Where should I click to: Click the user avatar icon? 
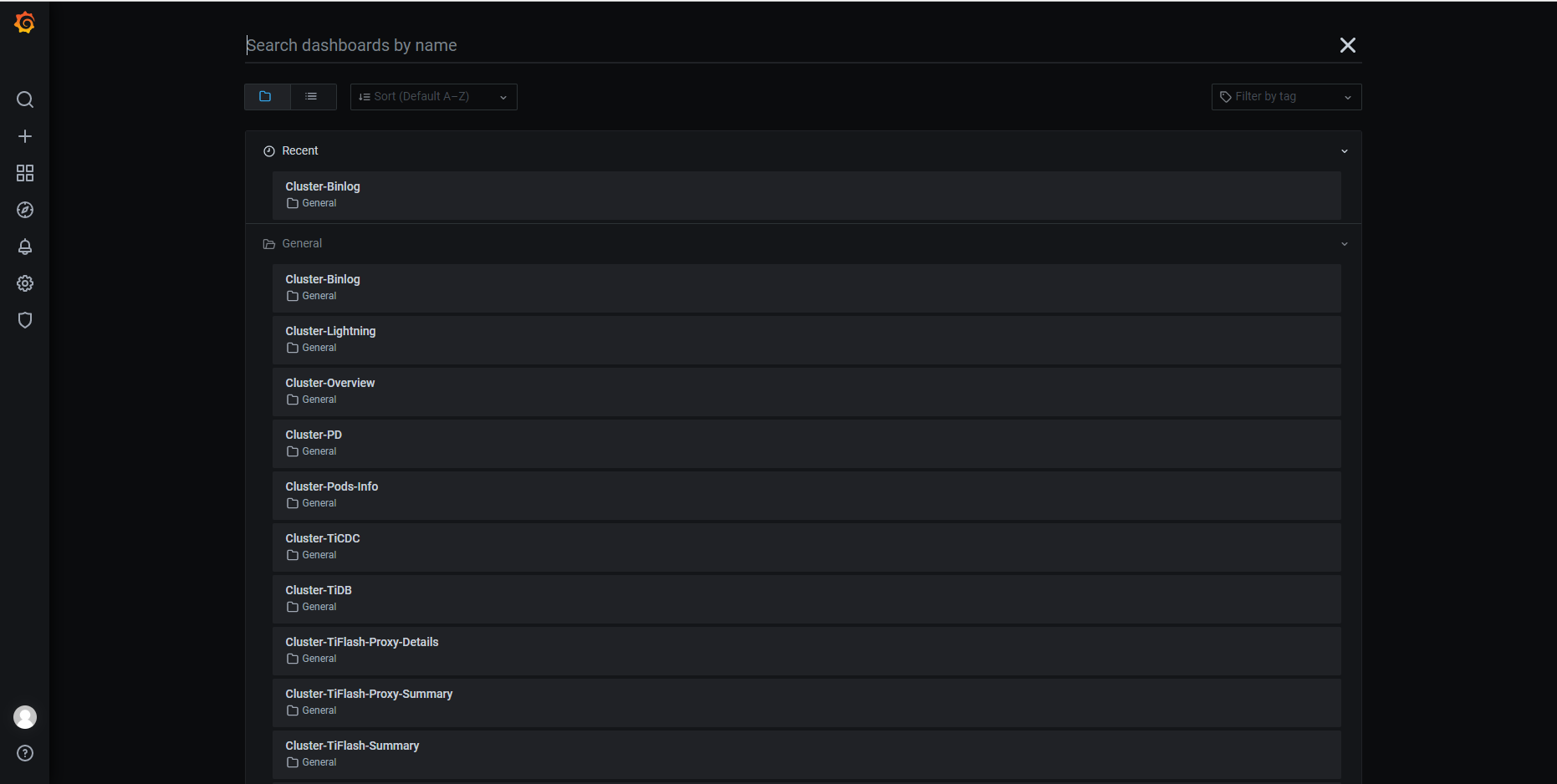[x=25, y=717]
